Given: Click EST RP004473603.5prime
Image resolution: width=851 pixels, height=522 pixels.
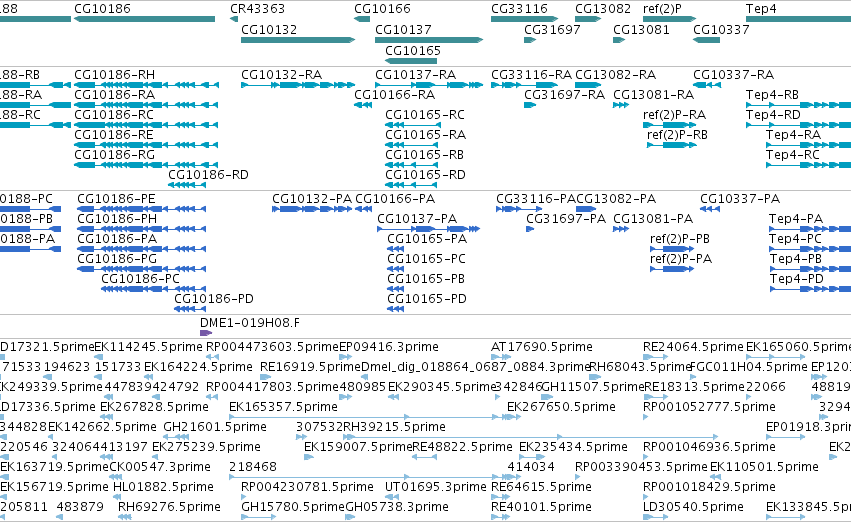Looking at the screenshot, I should (272, 347).
